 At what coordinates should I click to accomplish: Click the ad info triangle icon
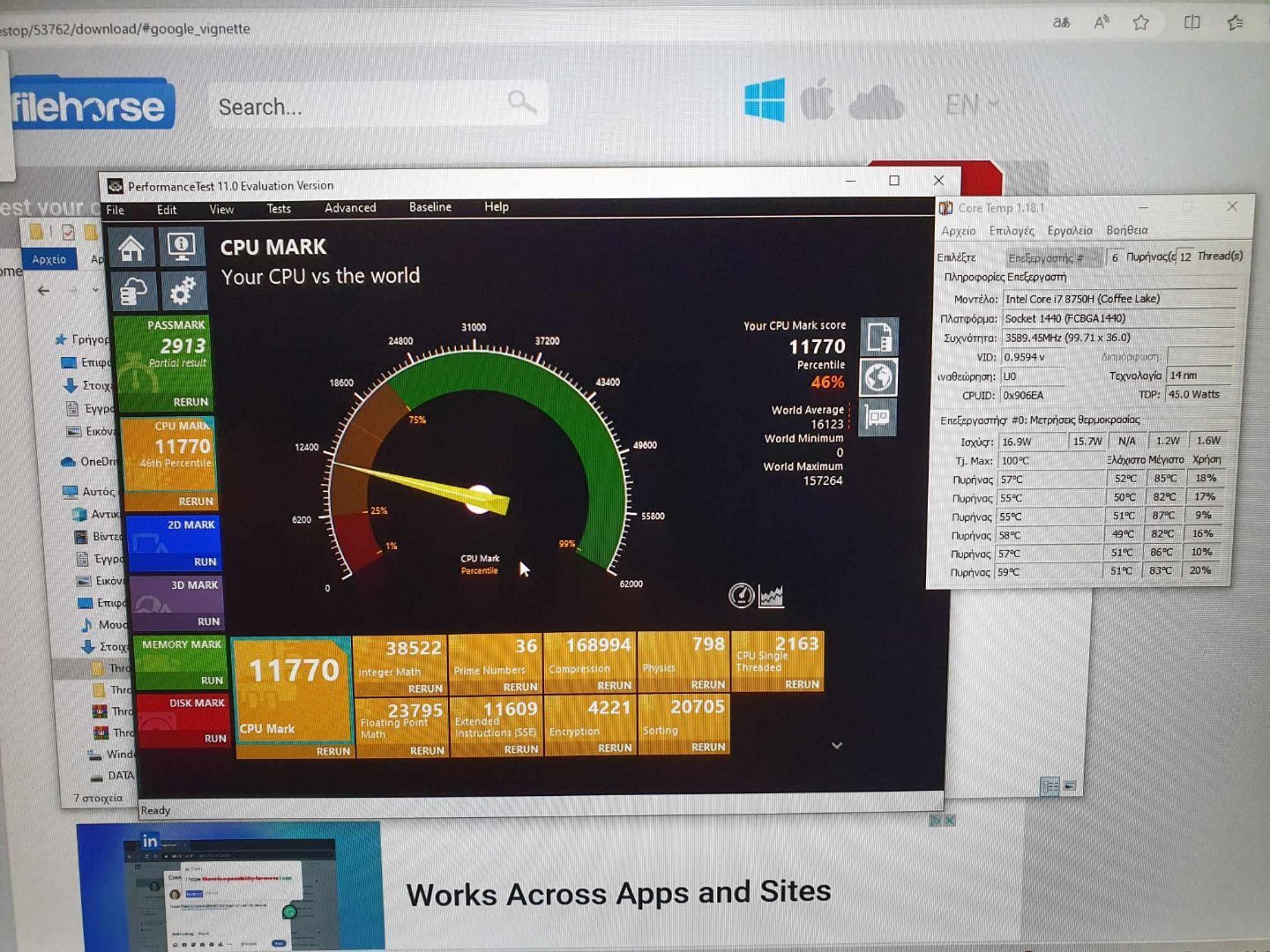click(936, 821)
